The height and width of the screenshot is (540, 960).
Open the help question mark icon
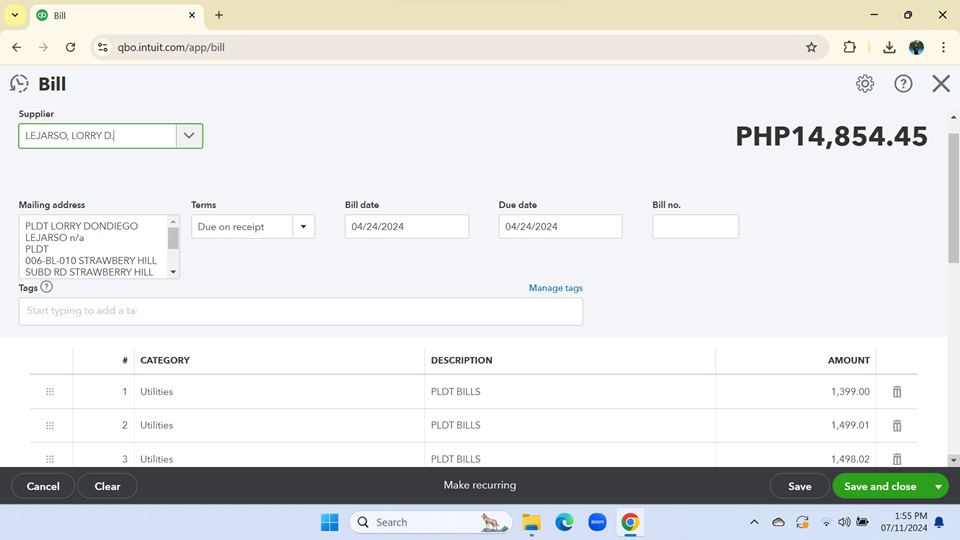903,83
